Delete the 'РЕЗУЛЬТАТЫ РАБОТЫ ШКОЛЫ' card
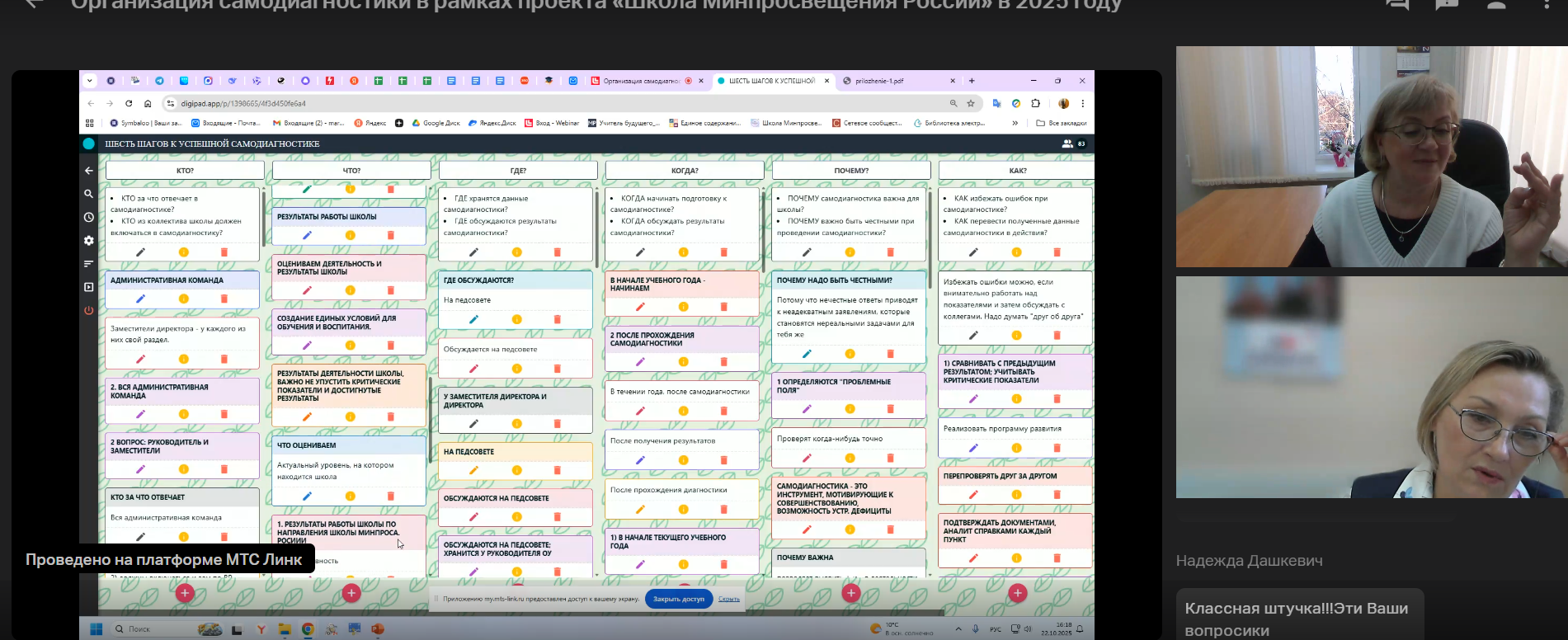The width and height of the screenshot is (1568, 640). tap(391, 235)
